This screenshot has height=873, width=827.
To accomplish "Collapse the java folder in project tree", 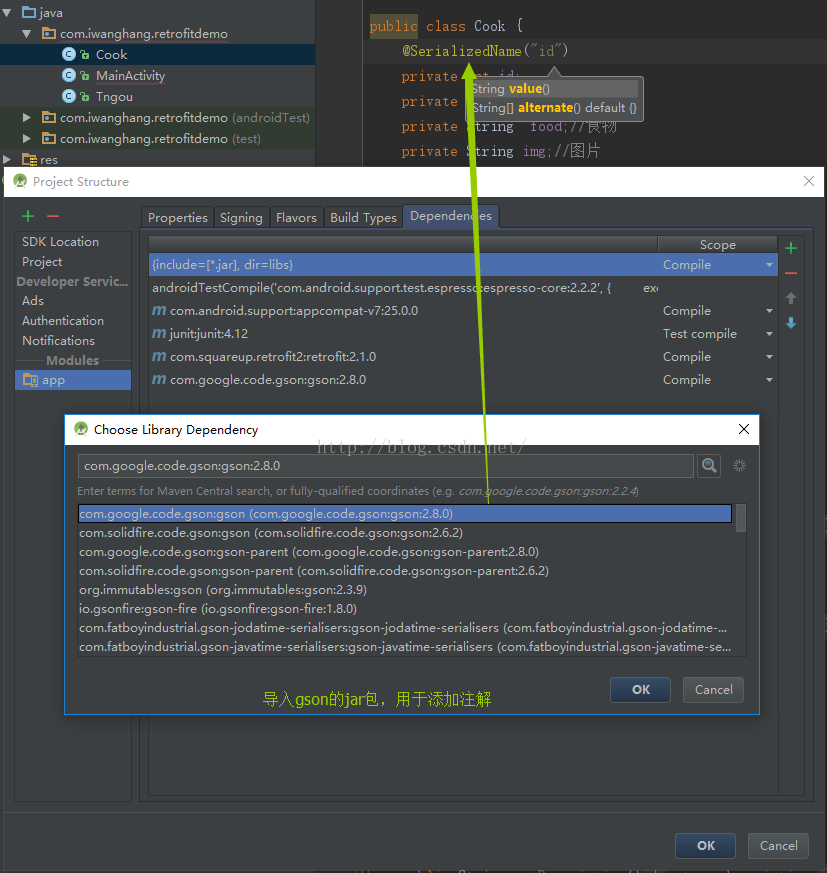I will click(7, 12).
